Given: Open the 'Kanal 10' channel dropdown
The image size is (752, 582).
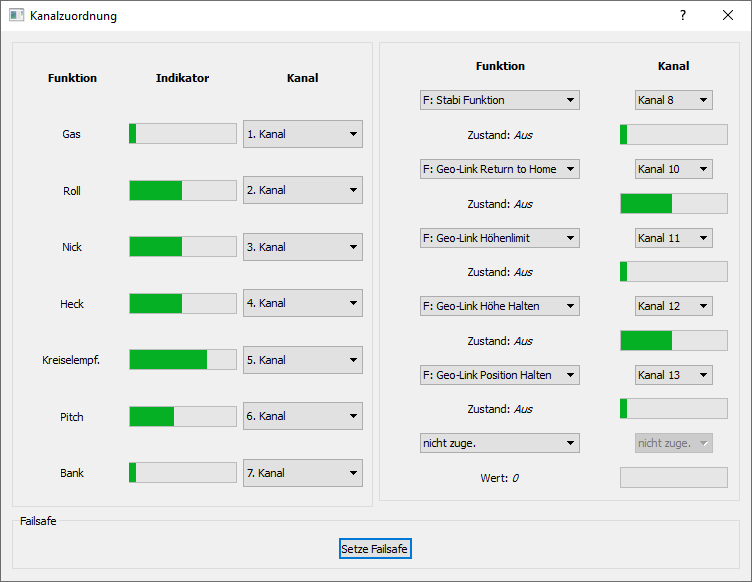Looking at the screenshot, I should point(673,169).
